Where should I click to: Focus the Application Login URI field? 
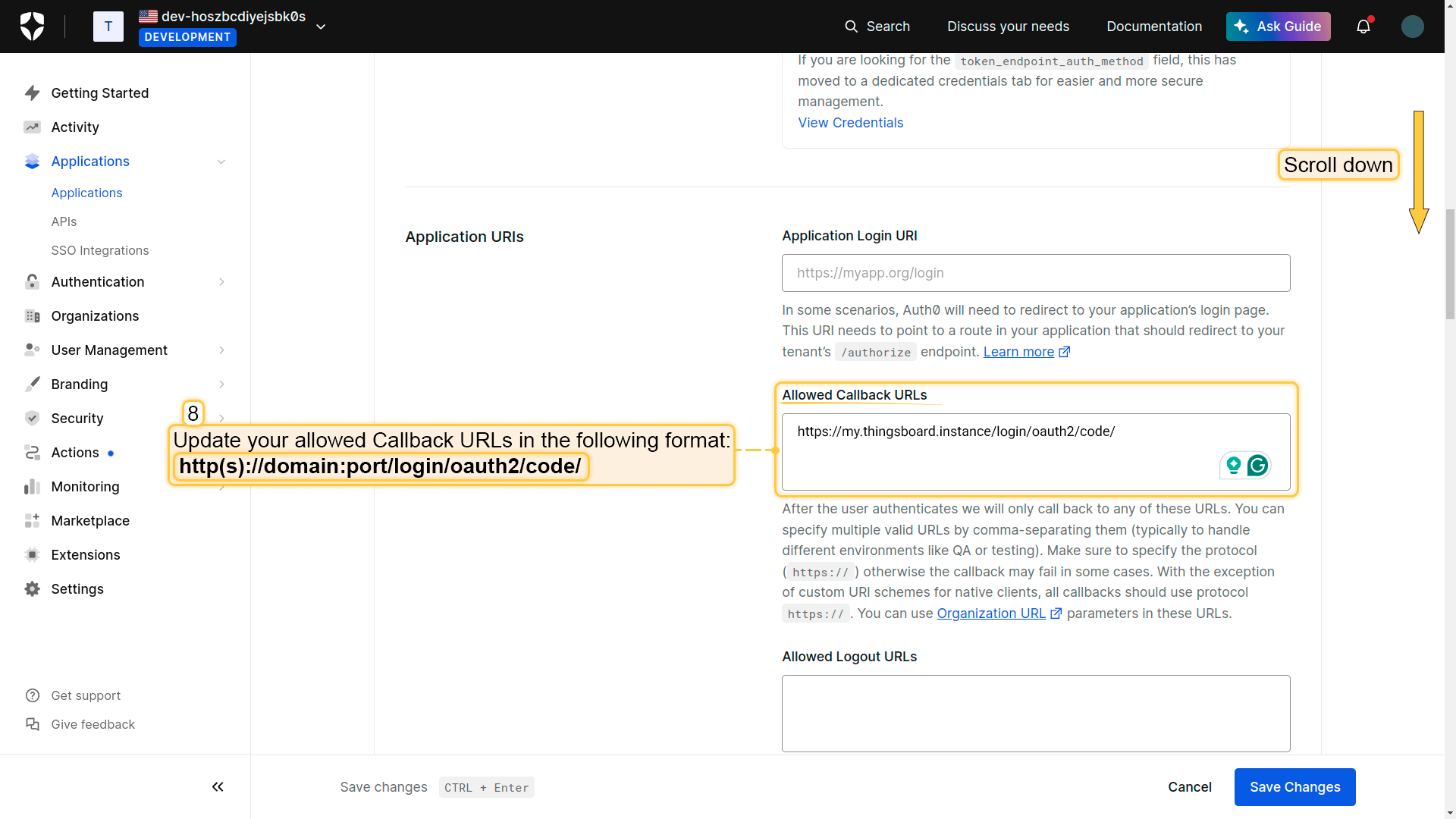(1035, 273)
